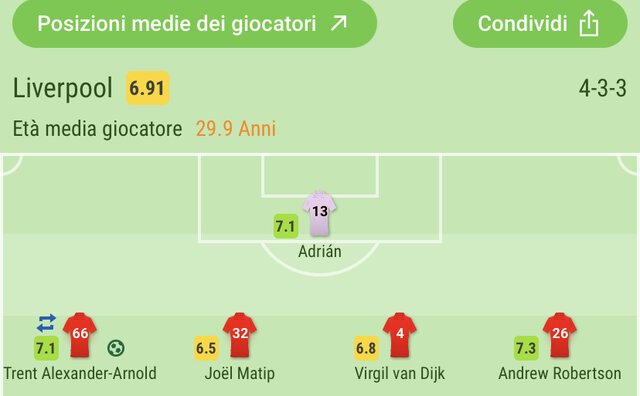Select Andrew Robertson's number 26 shirt
Viewport: 640px width, 396px height.
pyautogui.click(x=560, y=335)
